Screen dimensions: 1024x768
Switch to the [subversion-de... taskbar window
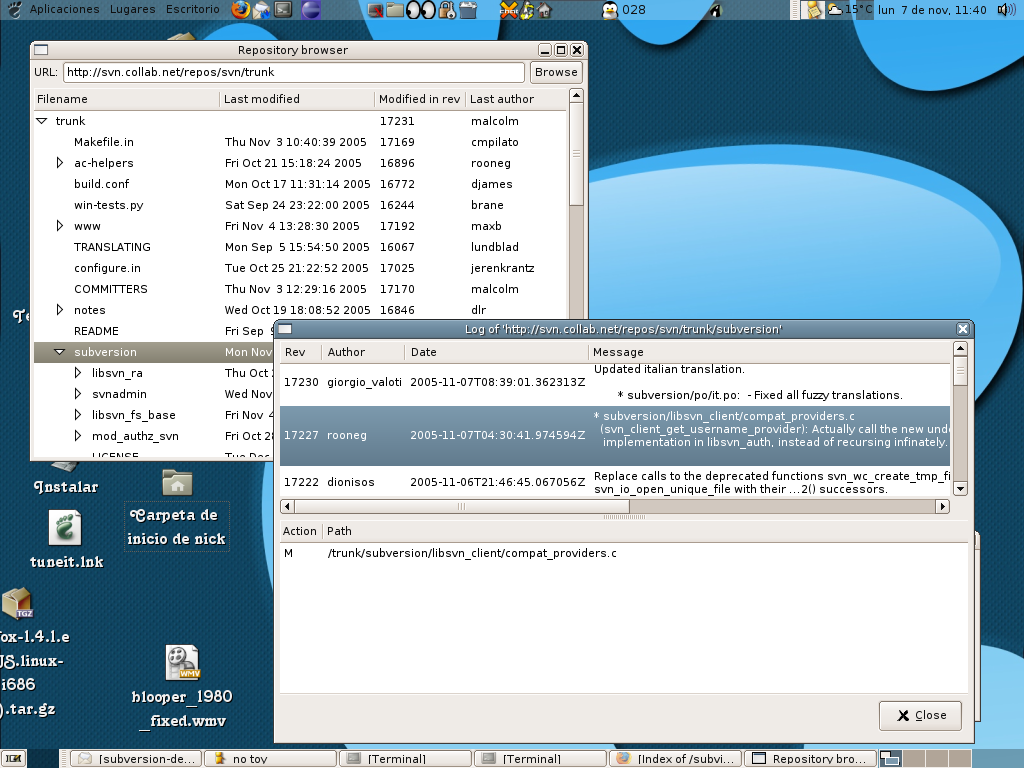(x=136, y=758)
